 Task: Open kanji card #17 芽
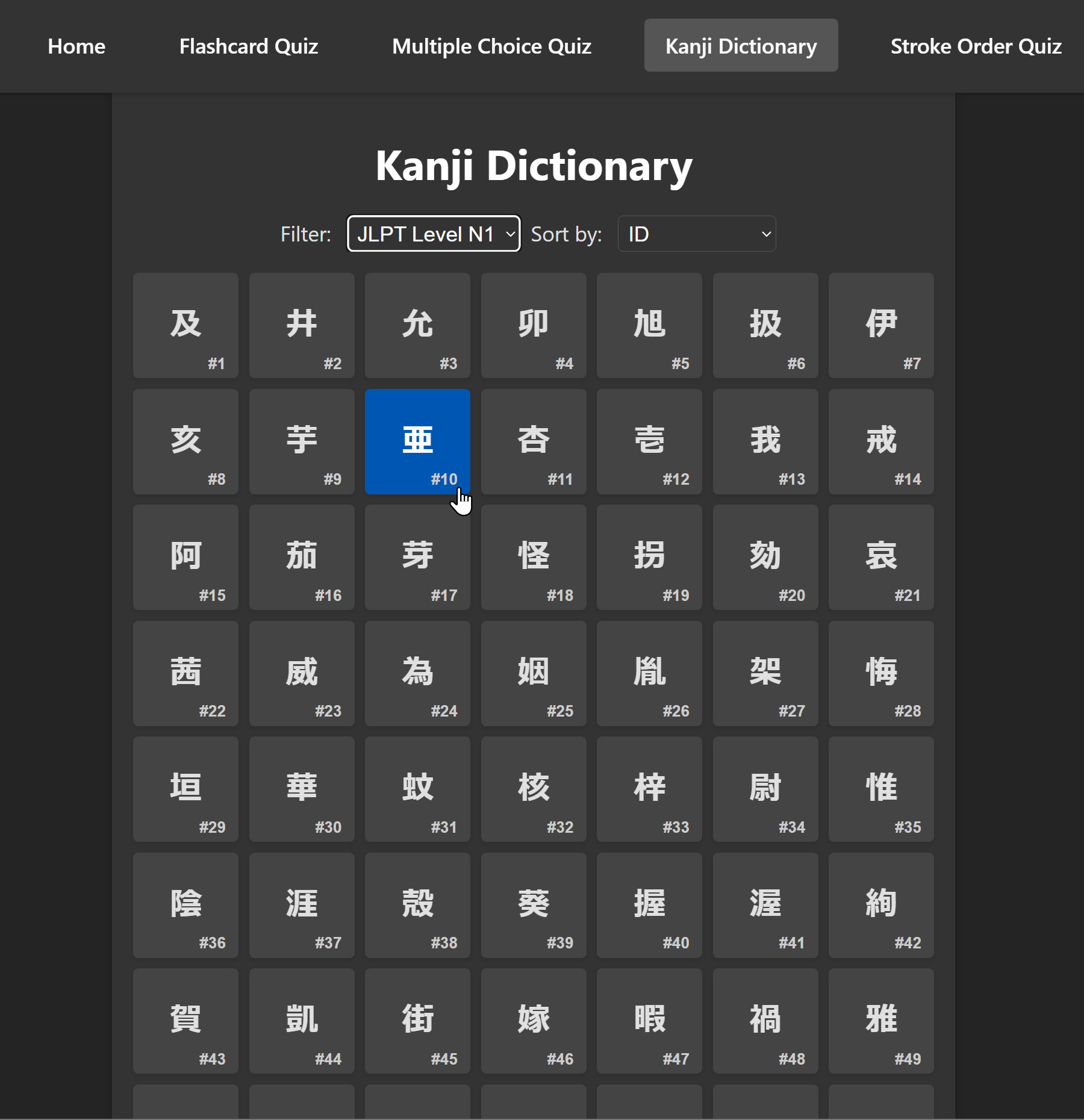(x=417, y=558)
